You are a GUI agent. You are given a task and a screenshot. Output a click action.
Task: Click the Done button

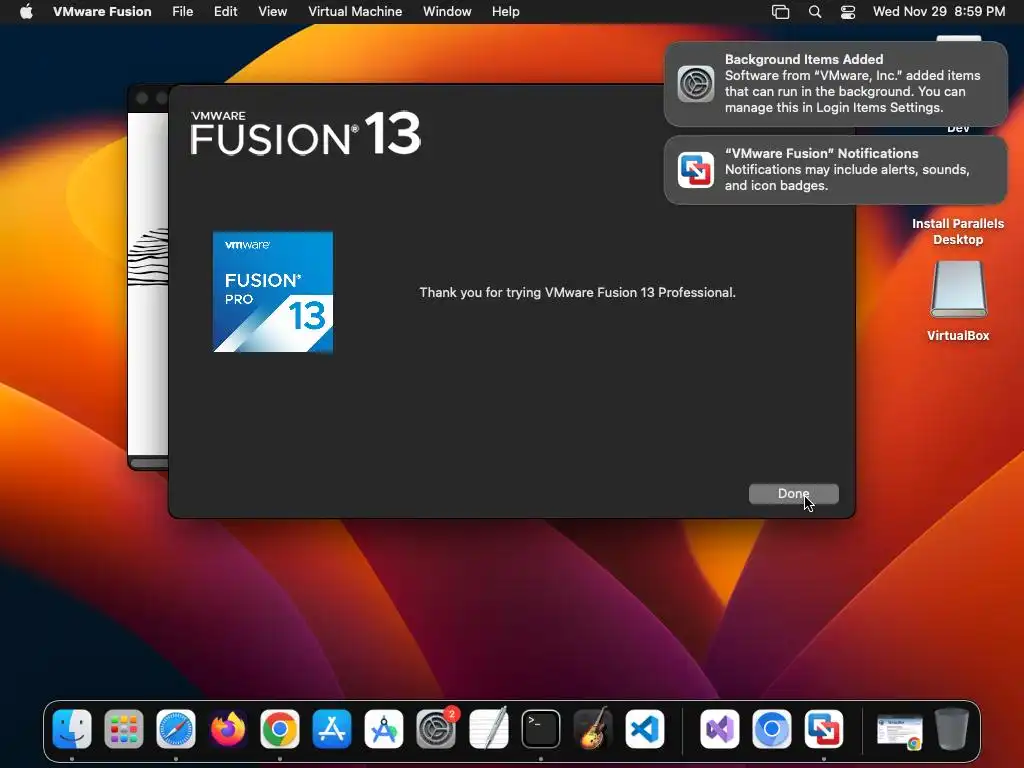coord(793,494)
